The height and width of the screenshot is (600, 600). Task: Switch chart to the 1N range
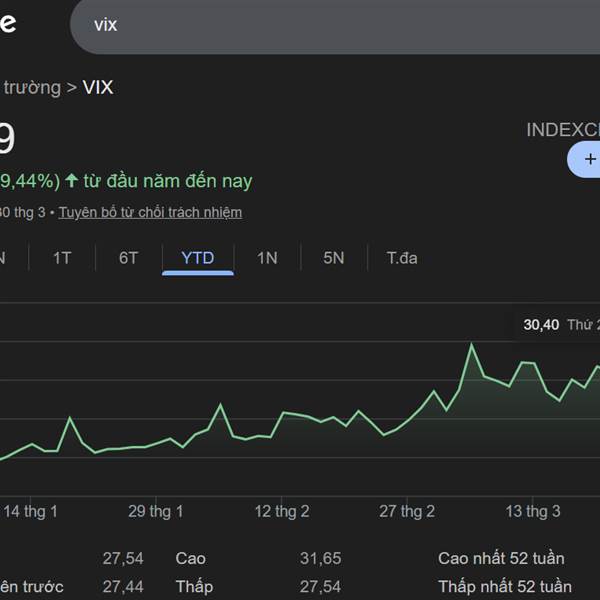tap(267, 258)
